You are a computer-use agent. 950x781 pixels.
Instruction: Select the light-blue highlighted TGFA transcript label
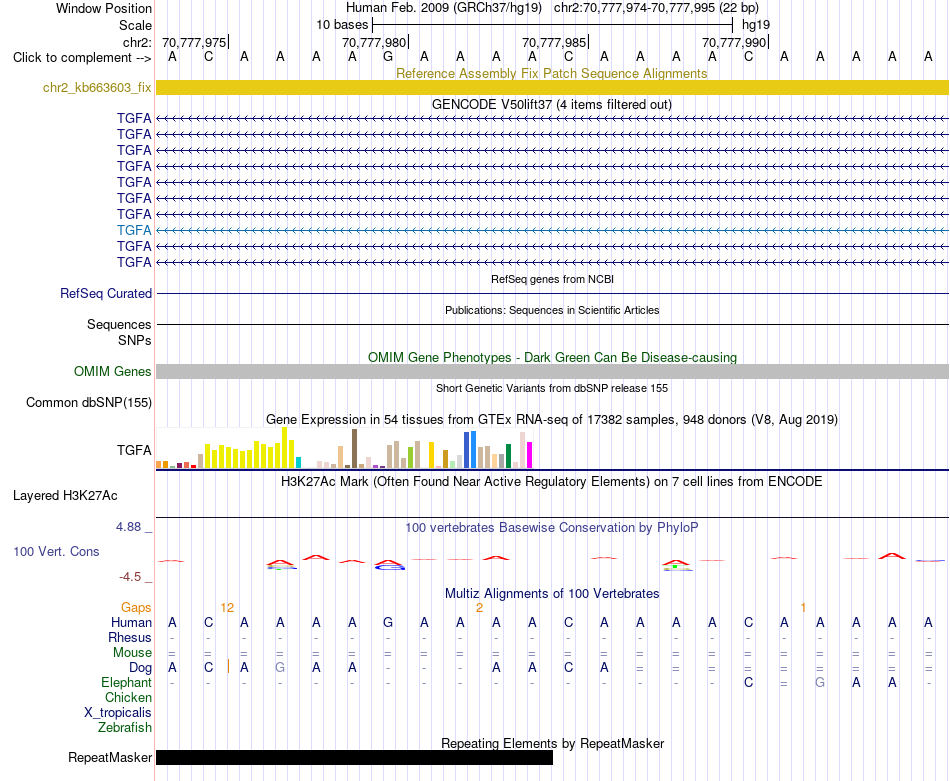click(134, 230)
